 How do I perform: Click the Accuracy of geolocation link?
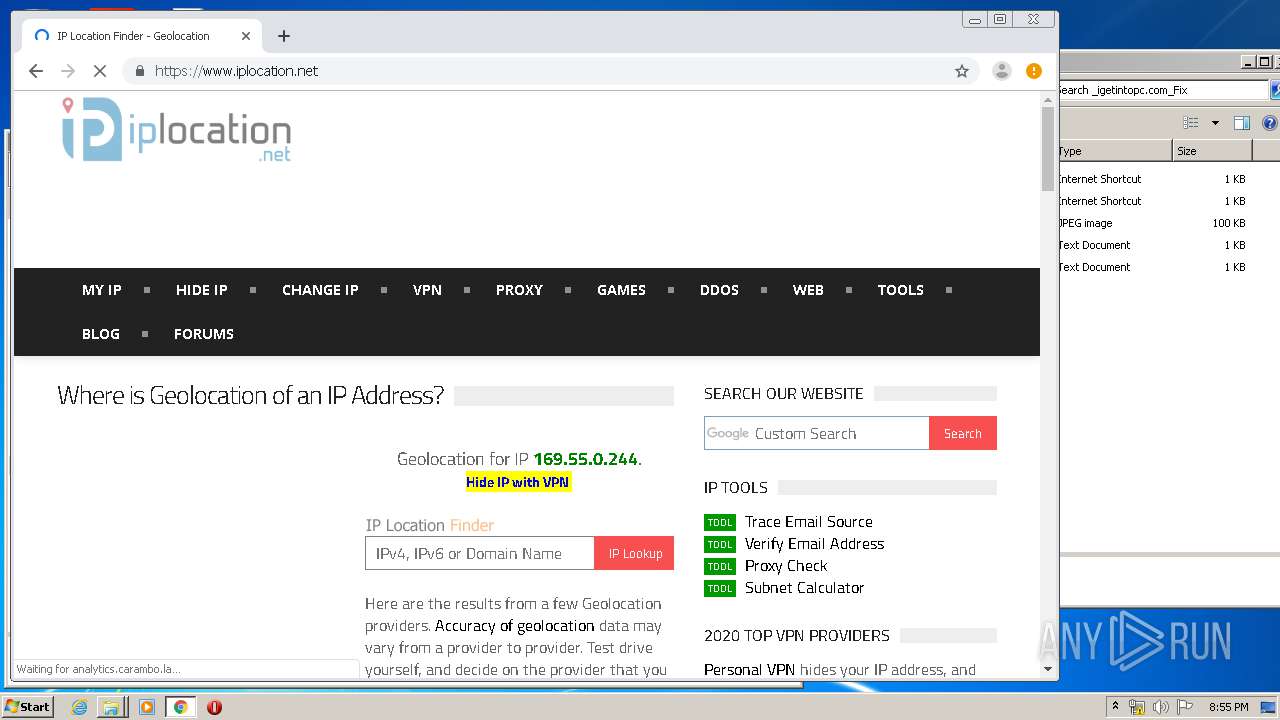click(x=515, y=626)
